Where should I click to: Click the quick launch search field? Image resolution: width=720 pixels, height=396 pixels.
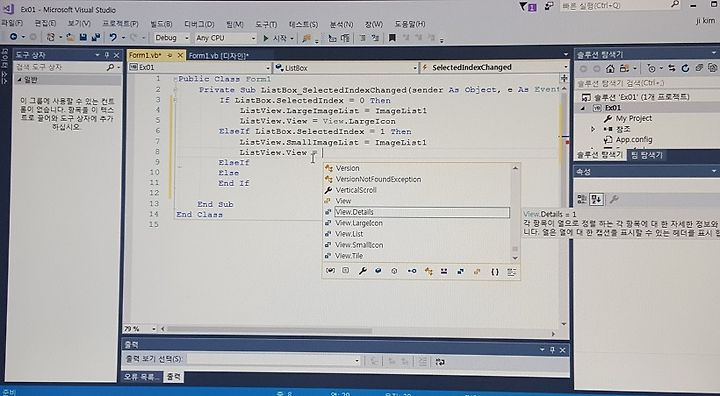[620, 6]
